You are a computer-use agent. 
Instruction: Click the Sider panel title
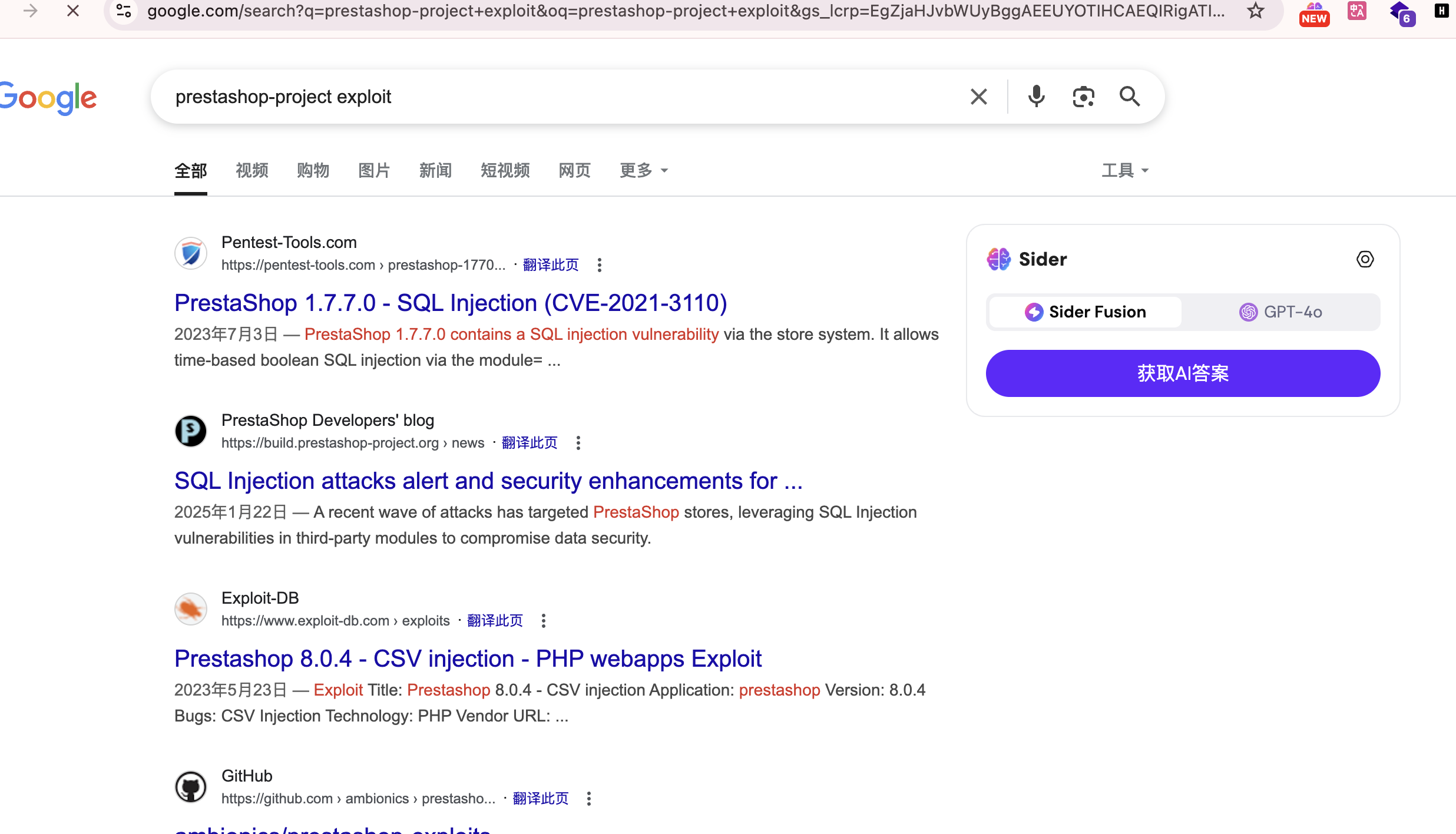pos(1043,259)
